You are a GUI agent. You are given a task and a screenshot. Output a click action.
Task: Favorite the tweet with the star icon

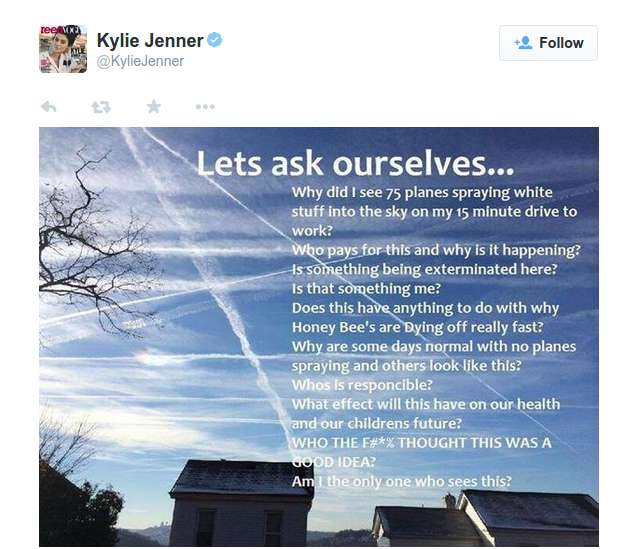click(154, 106)
